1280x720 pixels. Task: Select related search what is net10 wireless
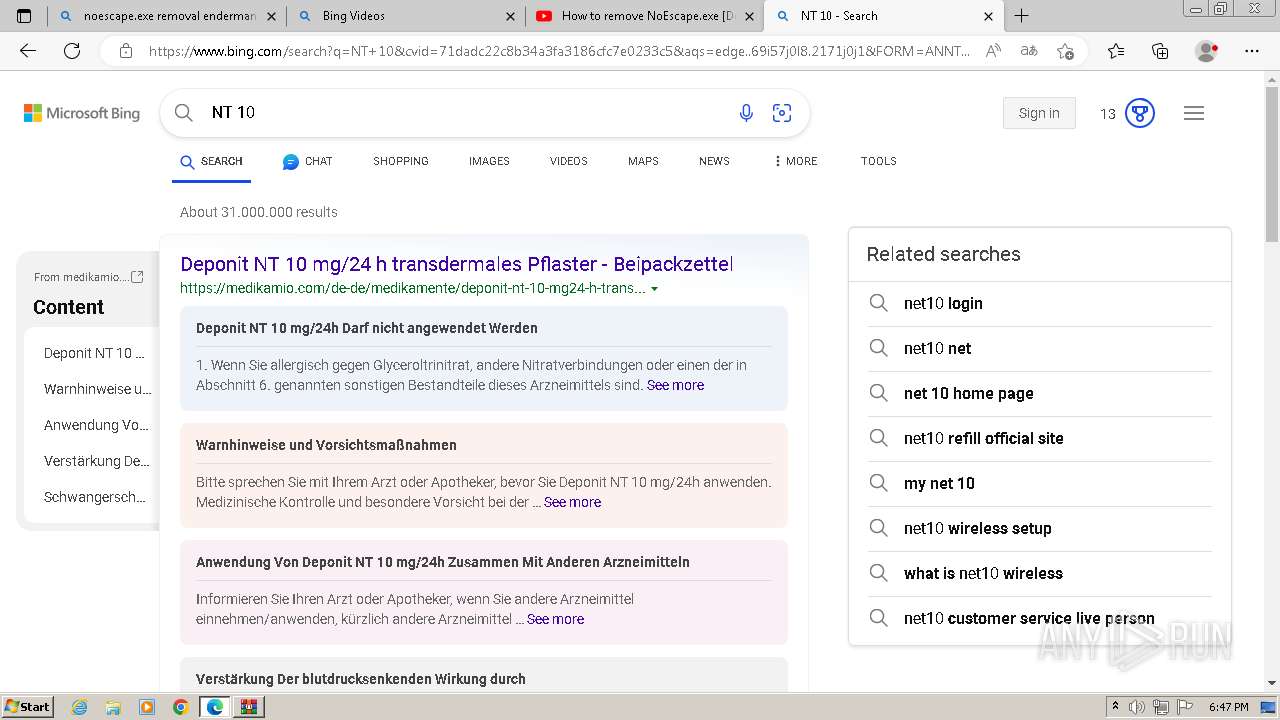pyautogui.click(x=1040, y=573)
